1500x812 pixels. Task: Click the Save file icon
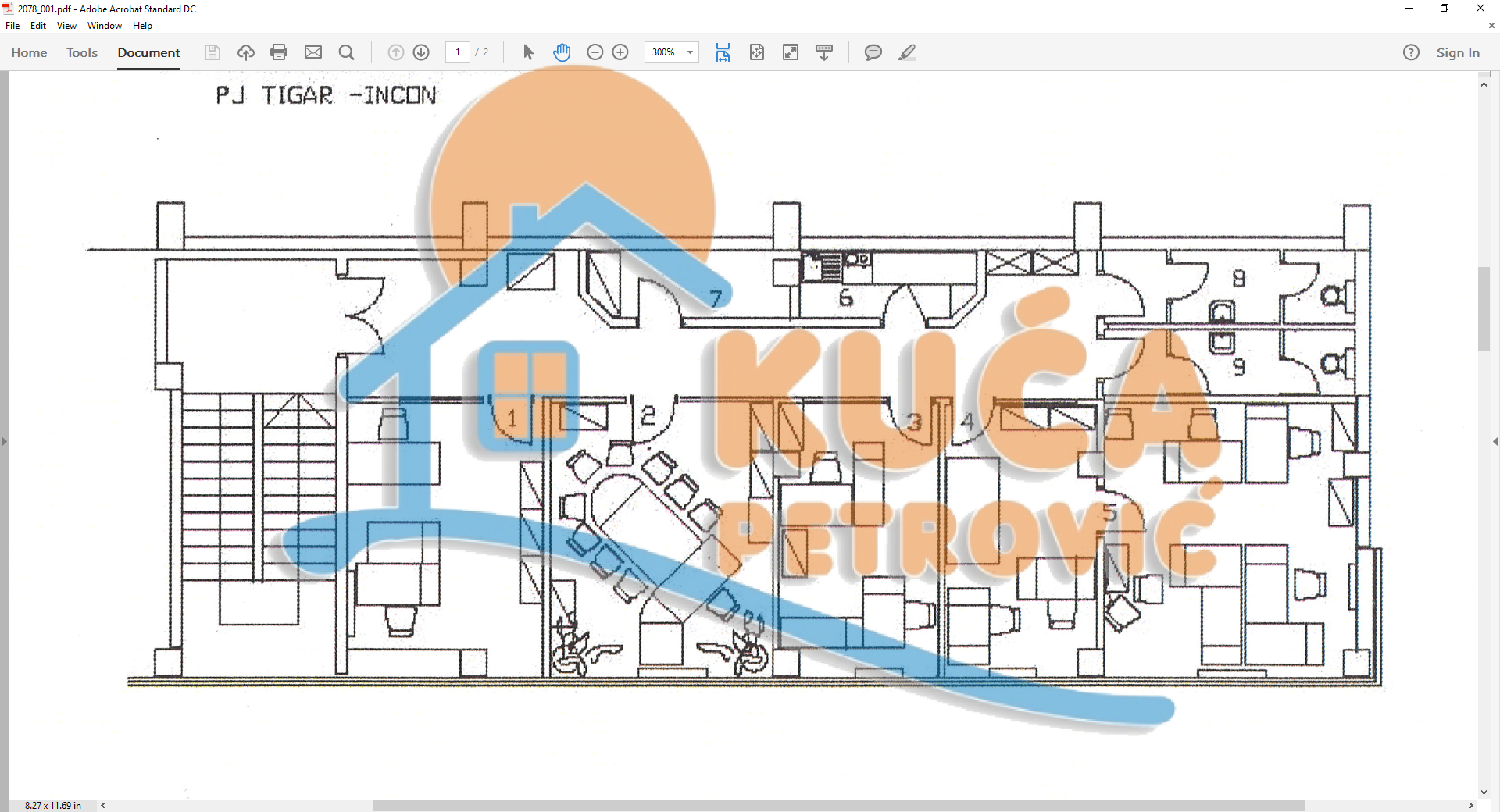(x=212, y=52)
